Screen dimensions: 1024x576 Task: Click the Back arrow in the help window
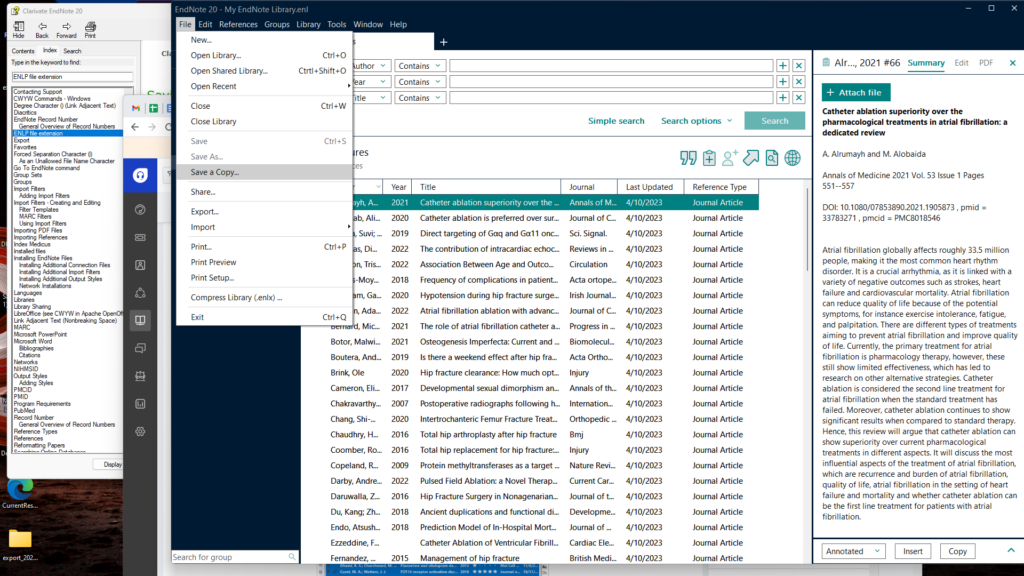pyautogui.click(x=41, y=30)
